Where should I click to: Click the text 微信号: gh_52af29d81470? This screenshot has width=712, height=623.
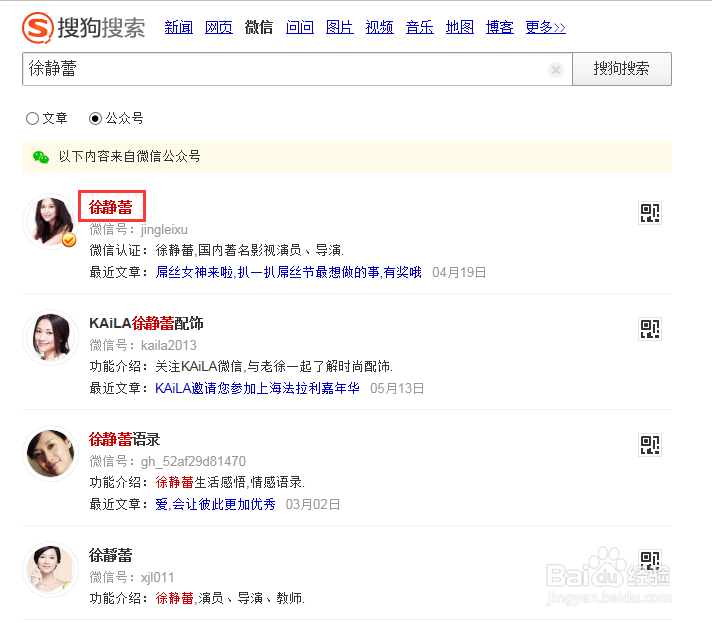point(168,461)
